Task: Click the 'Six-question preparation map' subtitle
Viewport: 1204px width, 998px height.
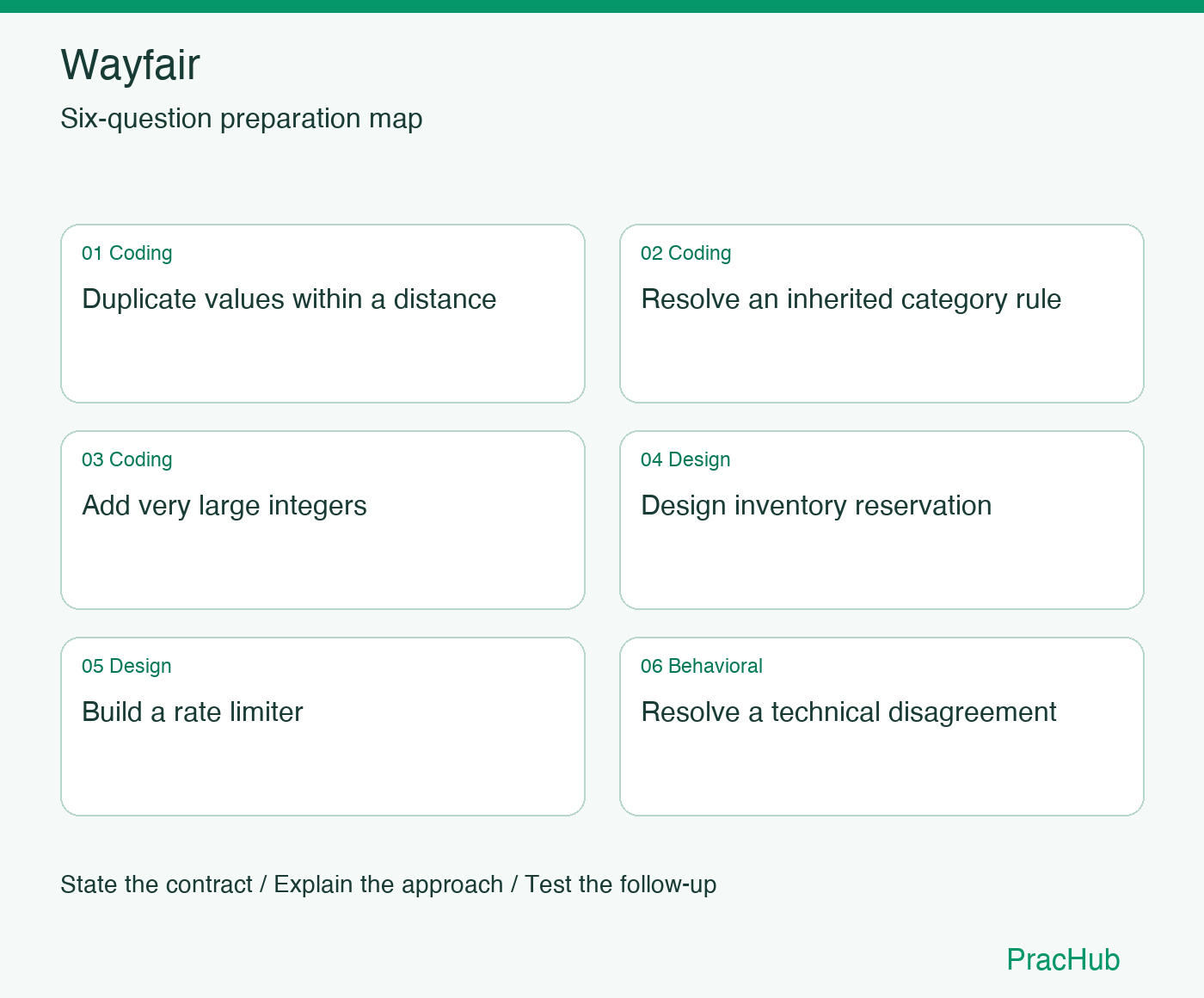Action: coord(242,119)
